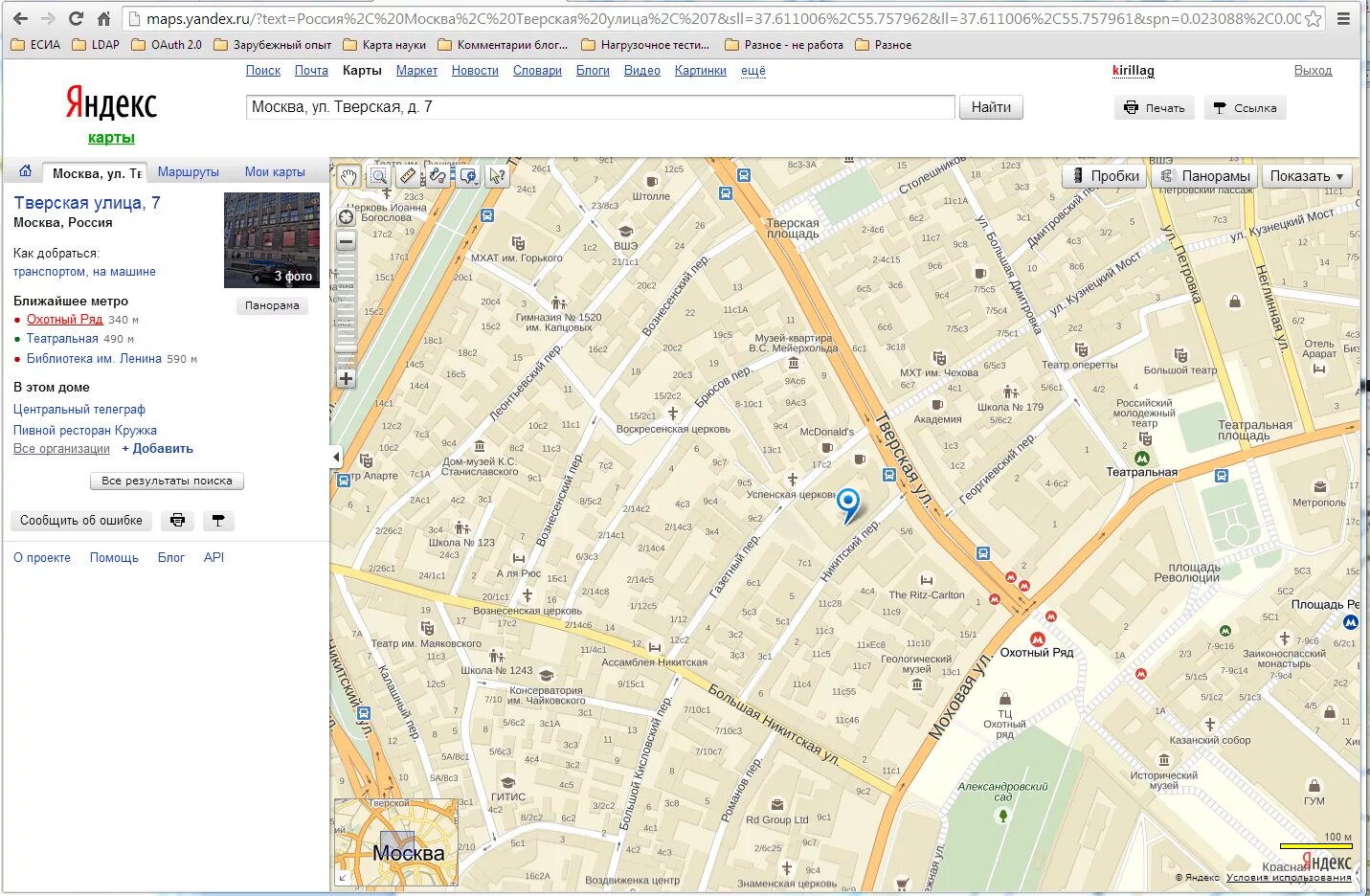Screen dimensions: 1370x896
Task: Click the Все организации link
Action: pyautogui.click(x=61, y=449)
